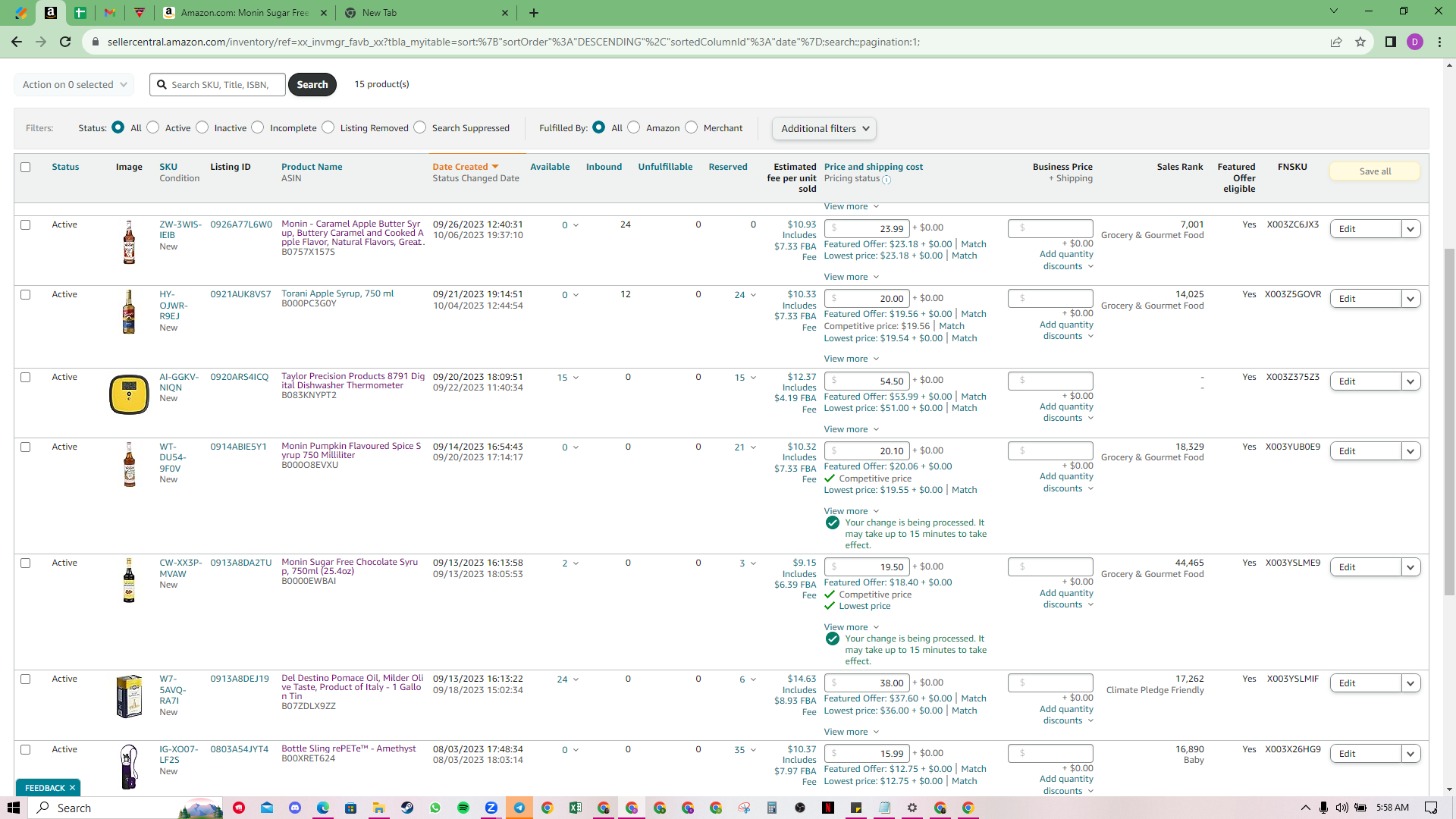The image size is (1456, 819).
Task: Open Netflix from the taskbar
Action: pos(828,808)
